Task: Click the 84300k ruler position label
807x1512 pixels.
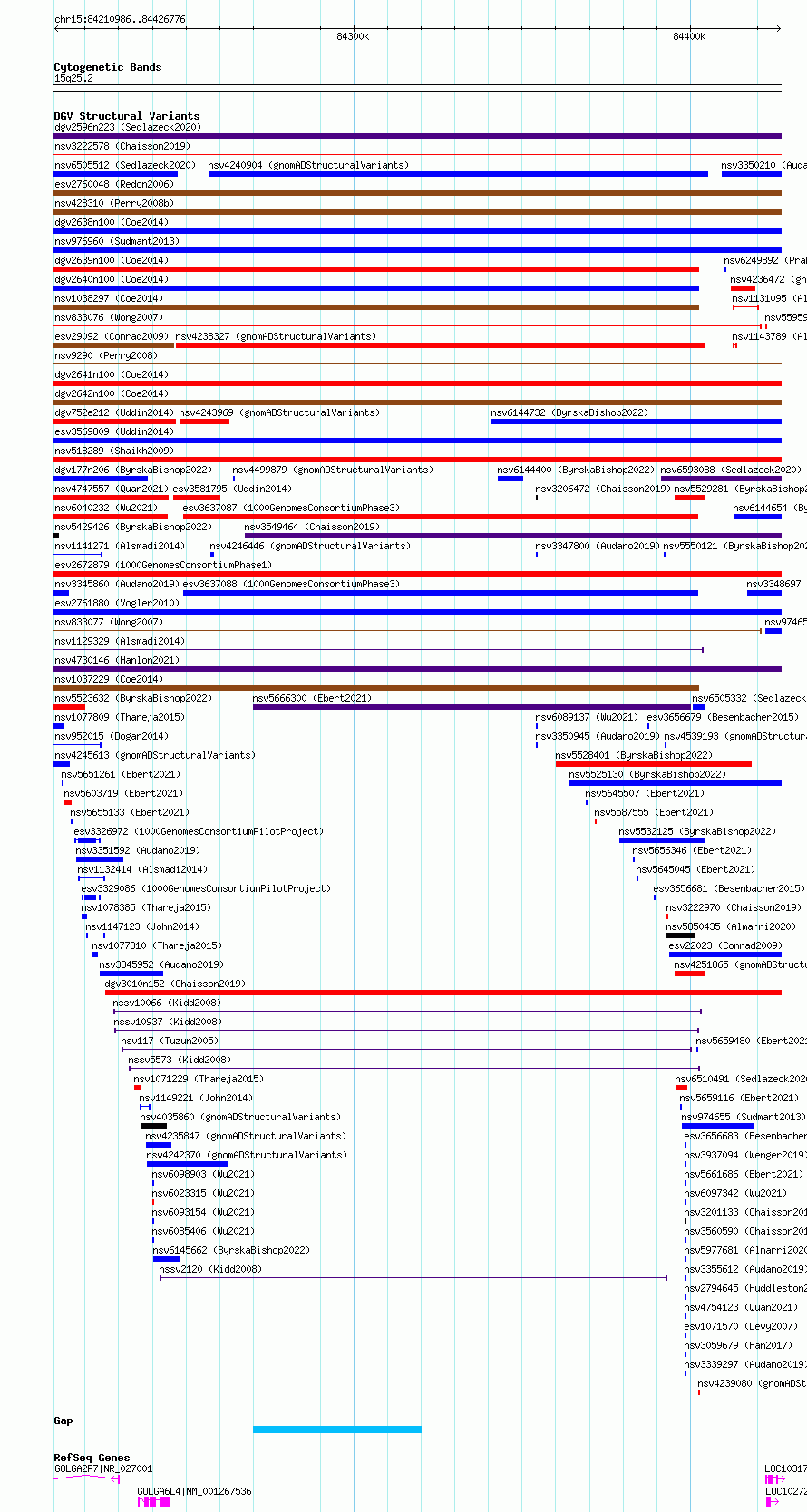Action: [353, 37]
